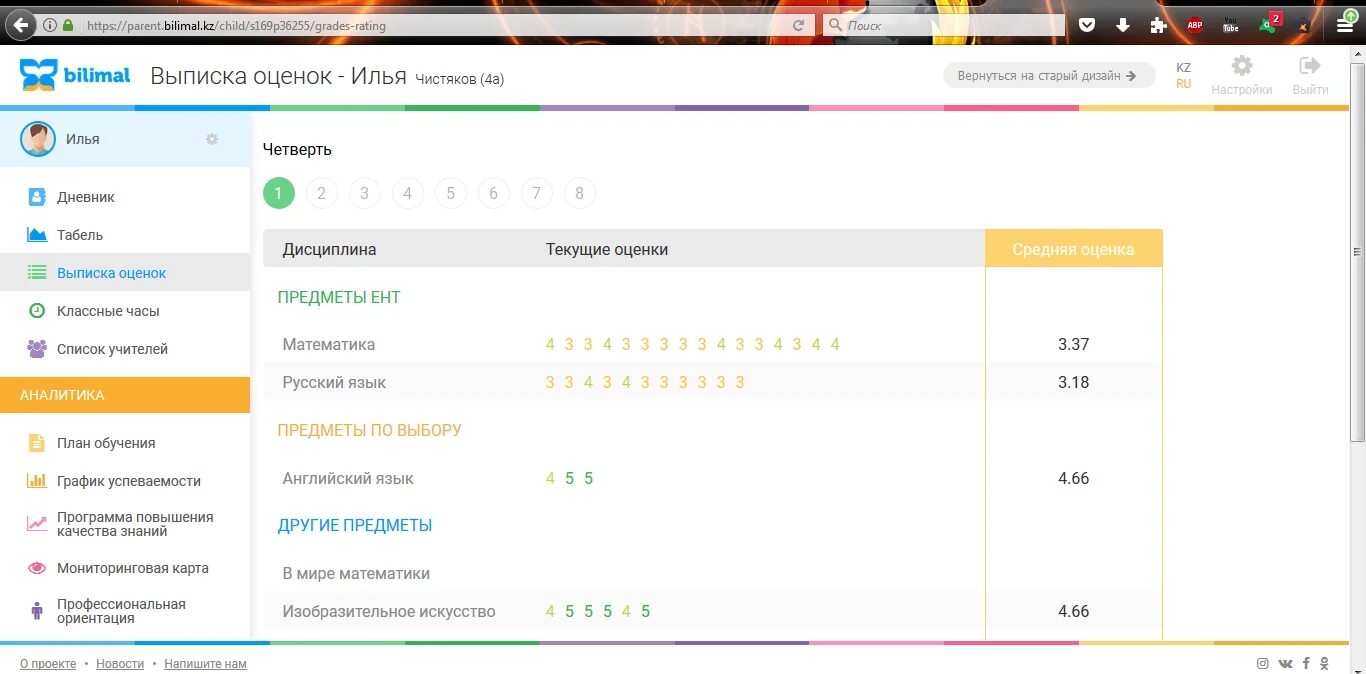Select quarter 2
The image size is (1366, 674).
click(321, 193)
